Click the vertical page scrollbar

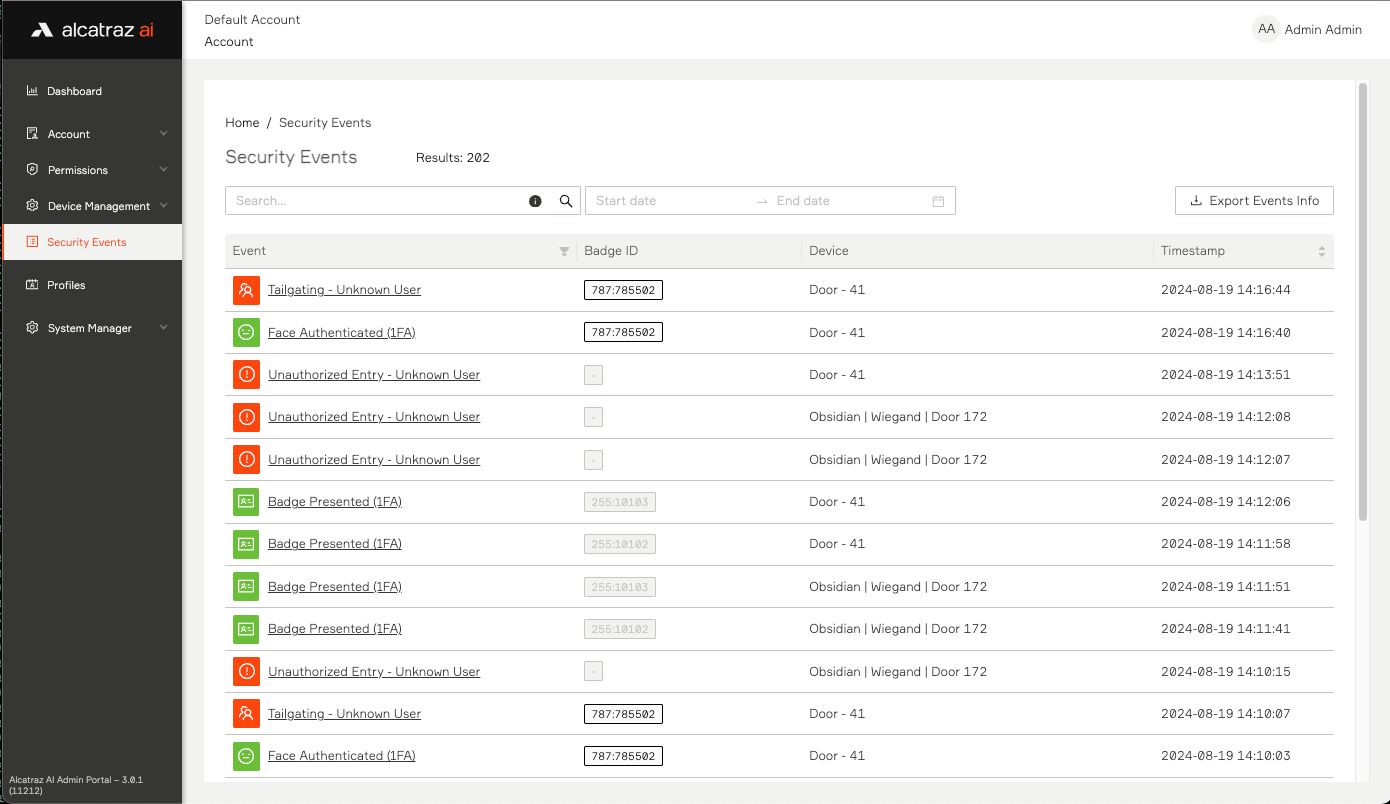[x=1362, y=300]
